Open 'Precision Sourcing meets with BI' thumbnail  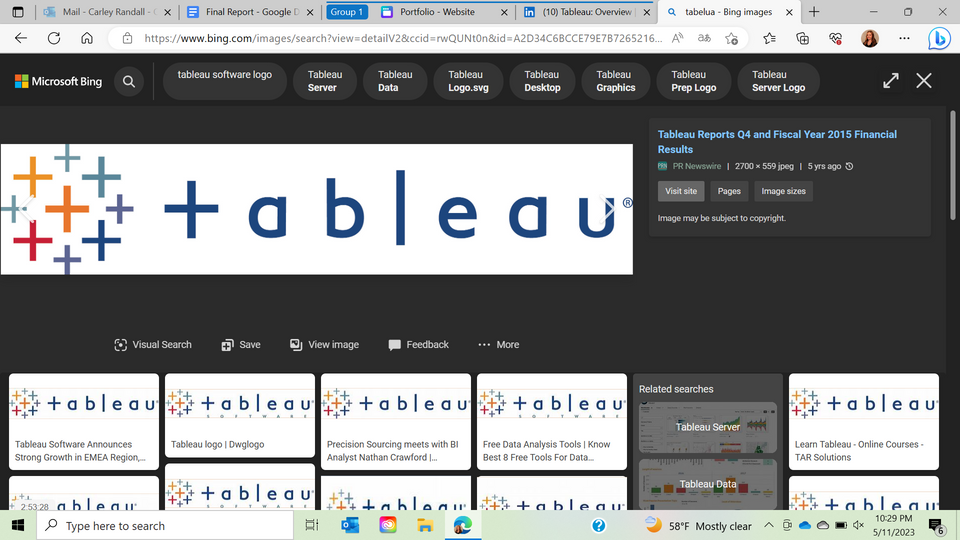click(396, 421)
